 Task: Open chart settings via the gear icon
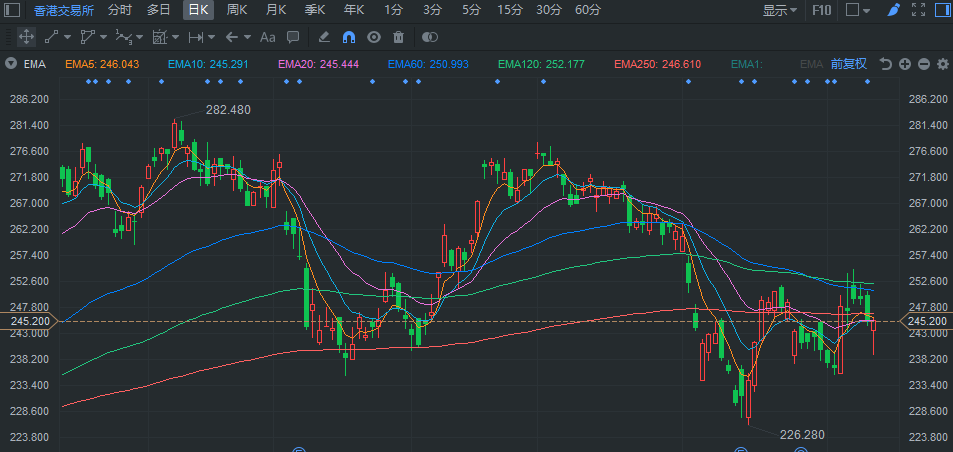(943, 64)
